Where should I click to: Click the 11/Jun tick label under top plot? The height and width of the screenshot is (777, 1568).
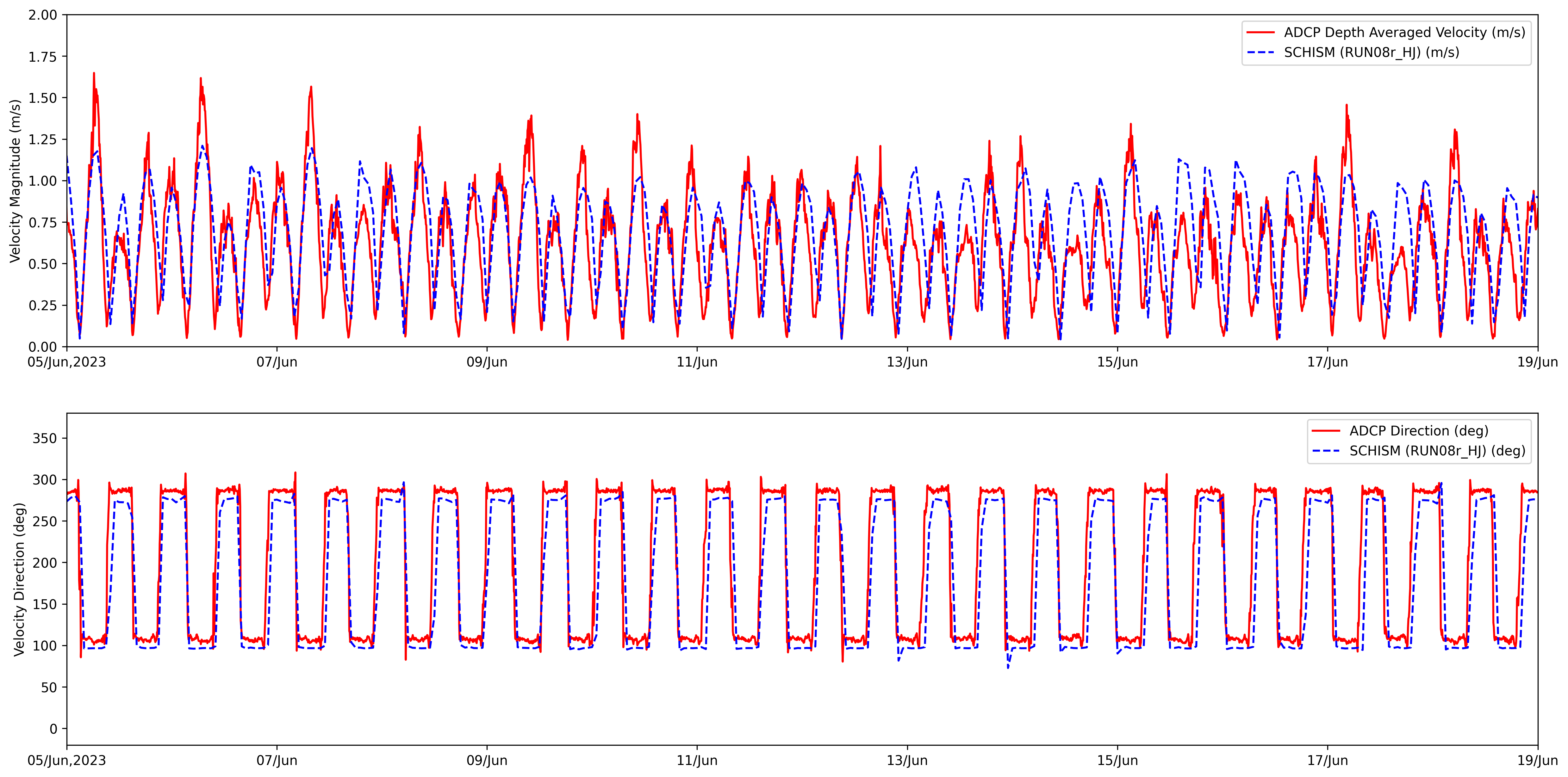coord(697,362)
